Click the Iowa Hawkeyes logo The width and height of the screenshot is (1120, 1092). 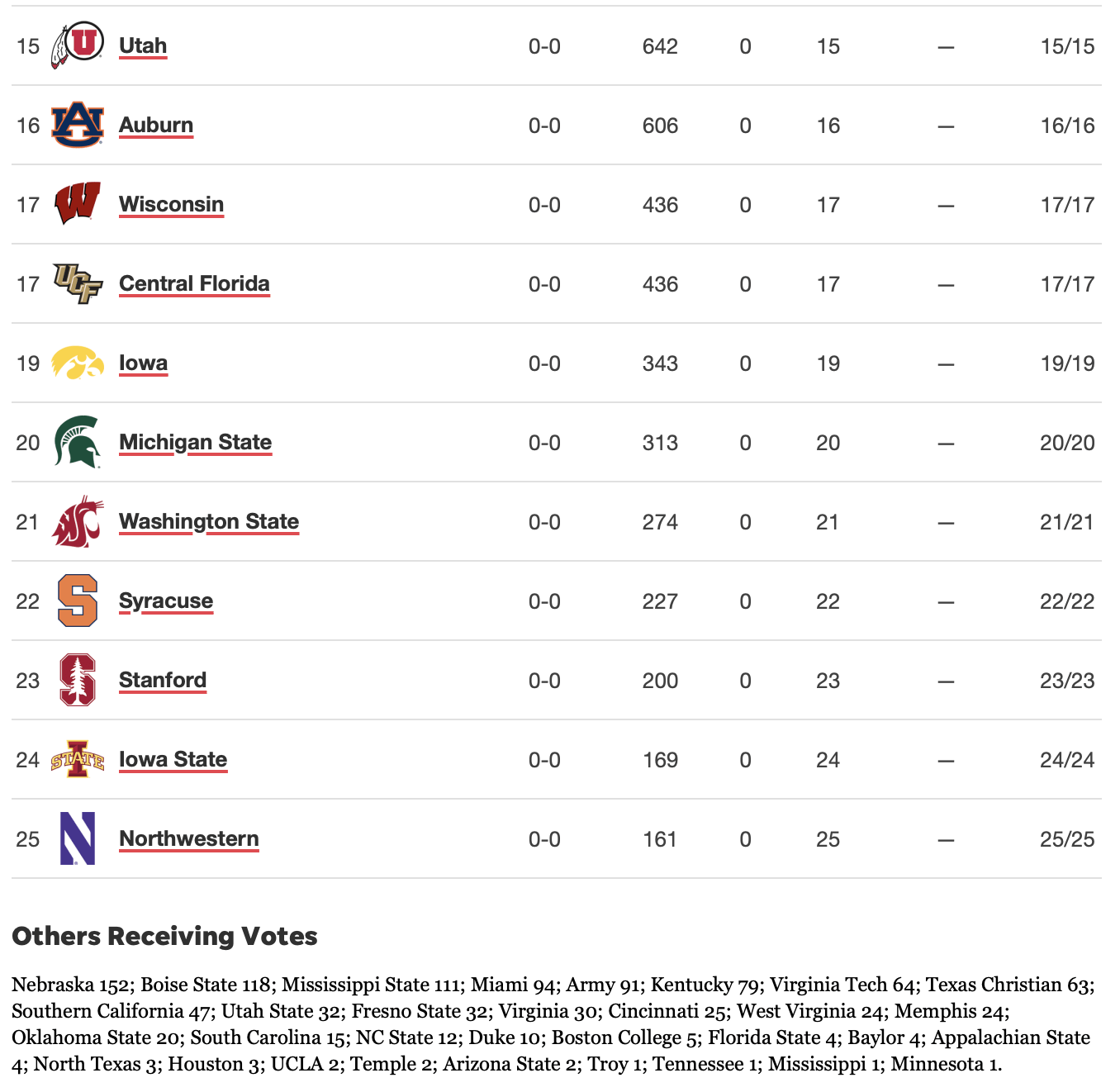click(78, 362)
